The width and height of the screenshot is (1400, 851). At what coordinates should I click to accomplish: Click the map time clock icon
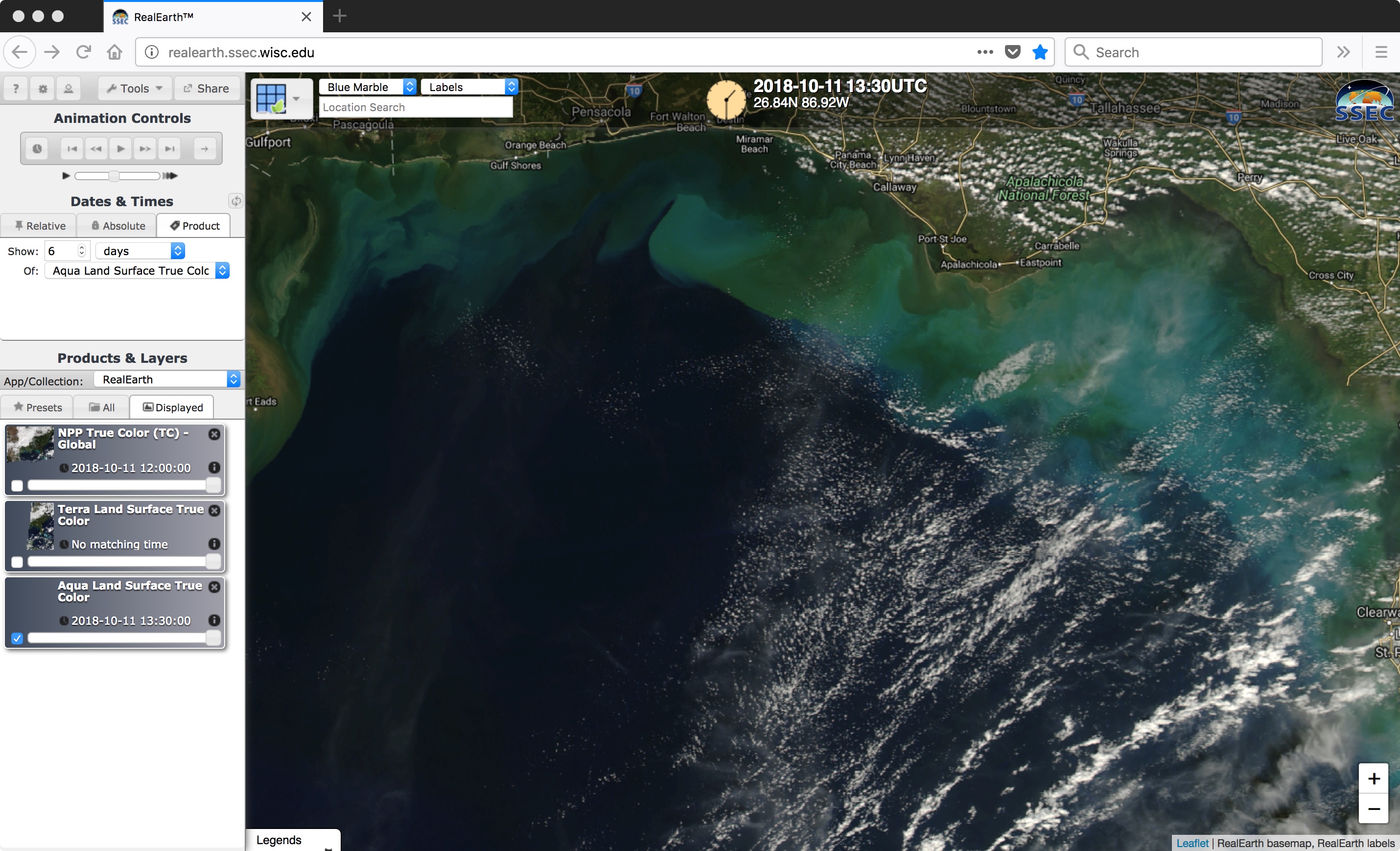click(725, 99)
